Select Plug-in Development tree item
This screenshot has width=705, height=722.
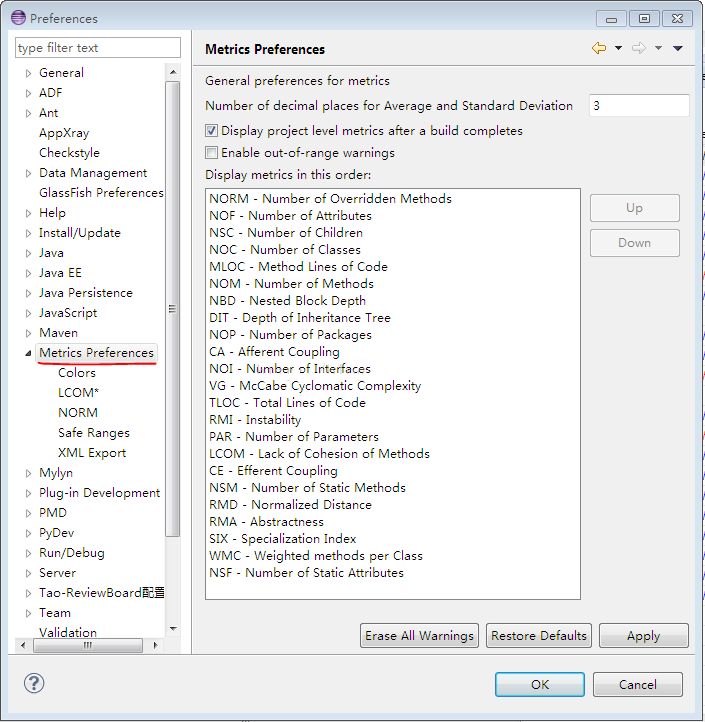[x=99, y=493]
